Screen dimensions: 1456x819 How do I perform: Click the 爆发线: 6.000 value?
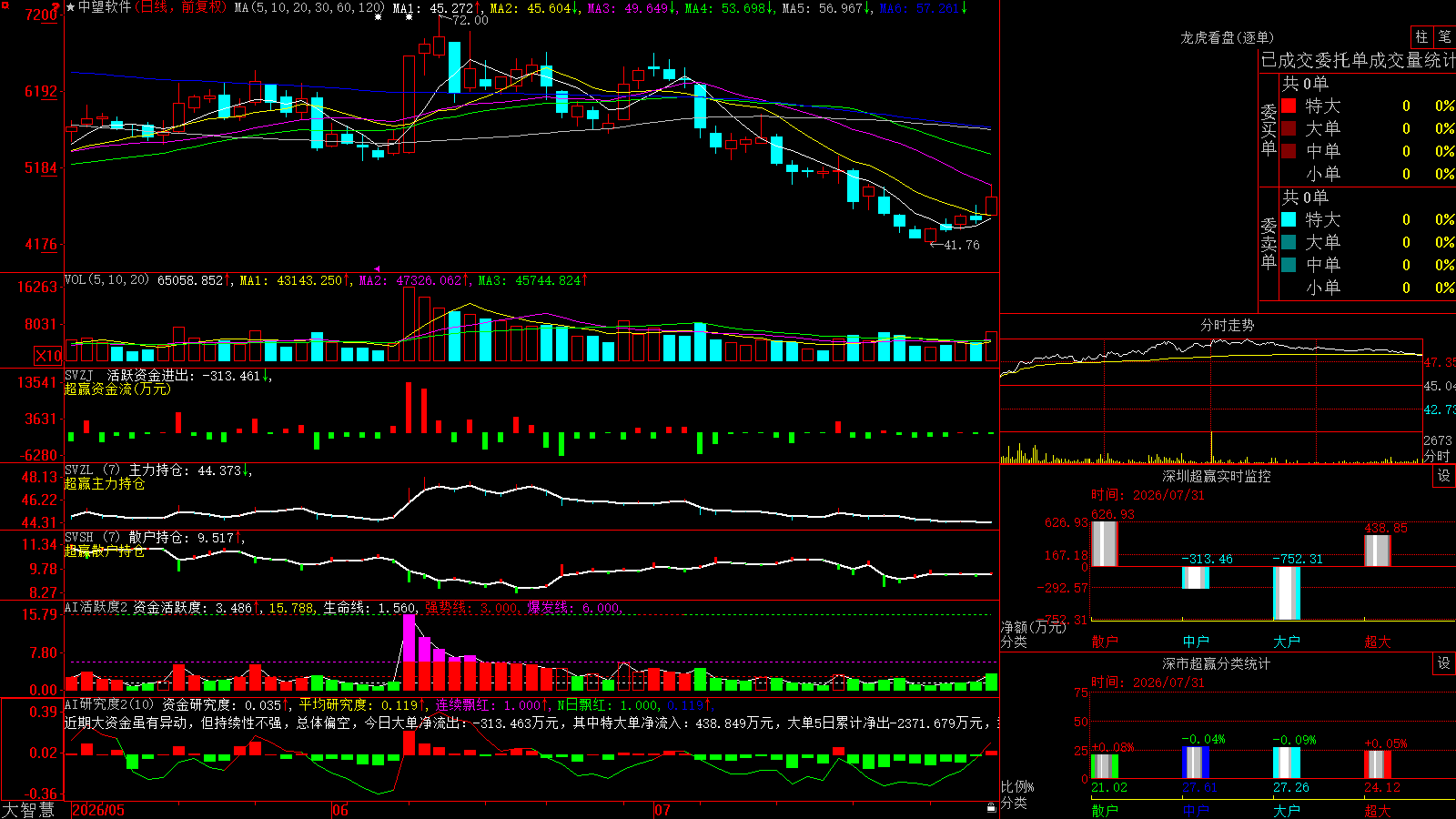pyautogui.click(x=574, y=608)
